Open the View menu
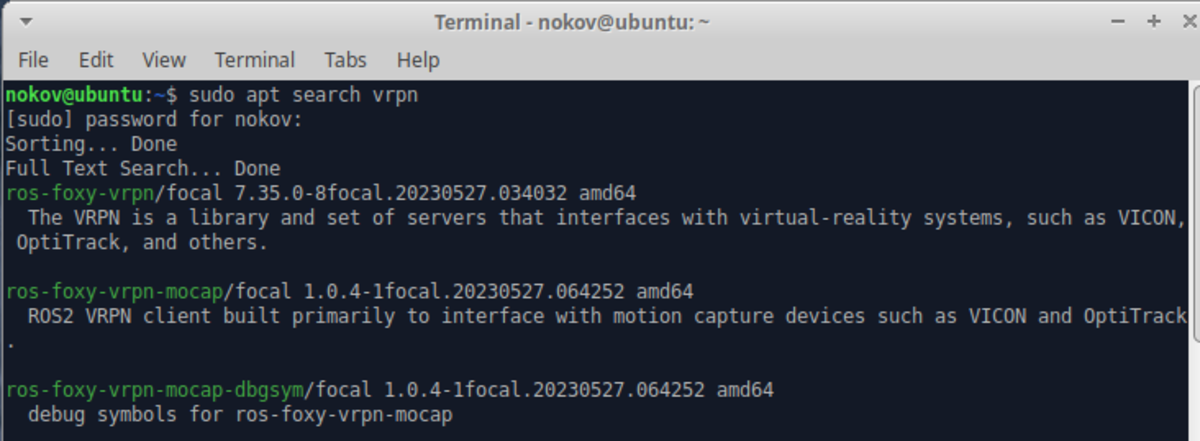The image size is (1200, 441). (x=164, y=60)
